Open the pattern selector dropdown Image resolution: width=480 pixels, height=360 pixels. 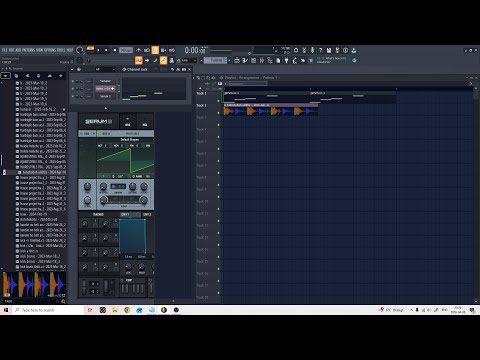click(215, 60)
